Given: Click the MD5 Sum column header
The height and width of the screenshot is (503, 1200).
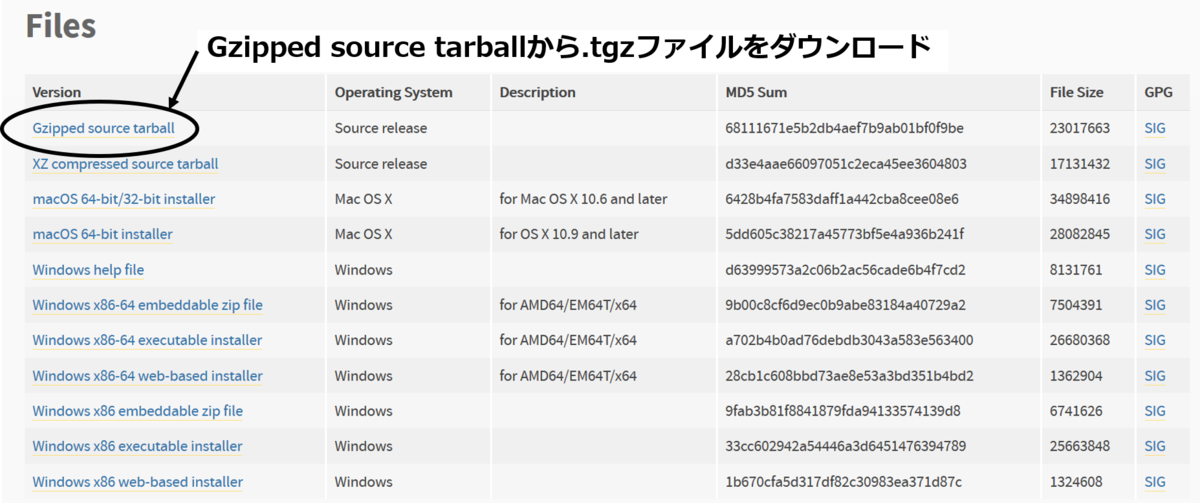Looking at the screenshot, I should 756,92.
